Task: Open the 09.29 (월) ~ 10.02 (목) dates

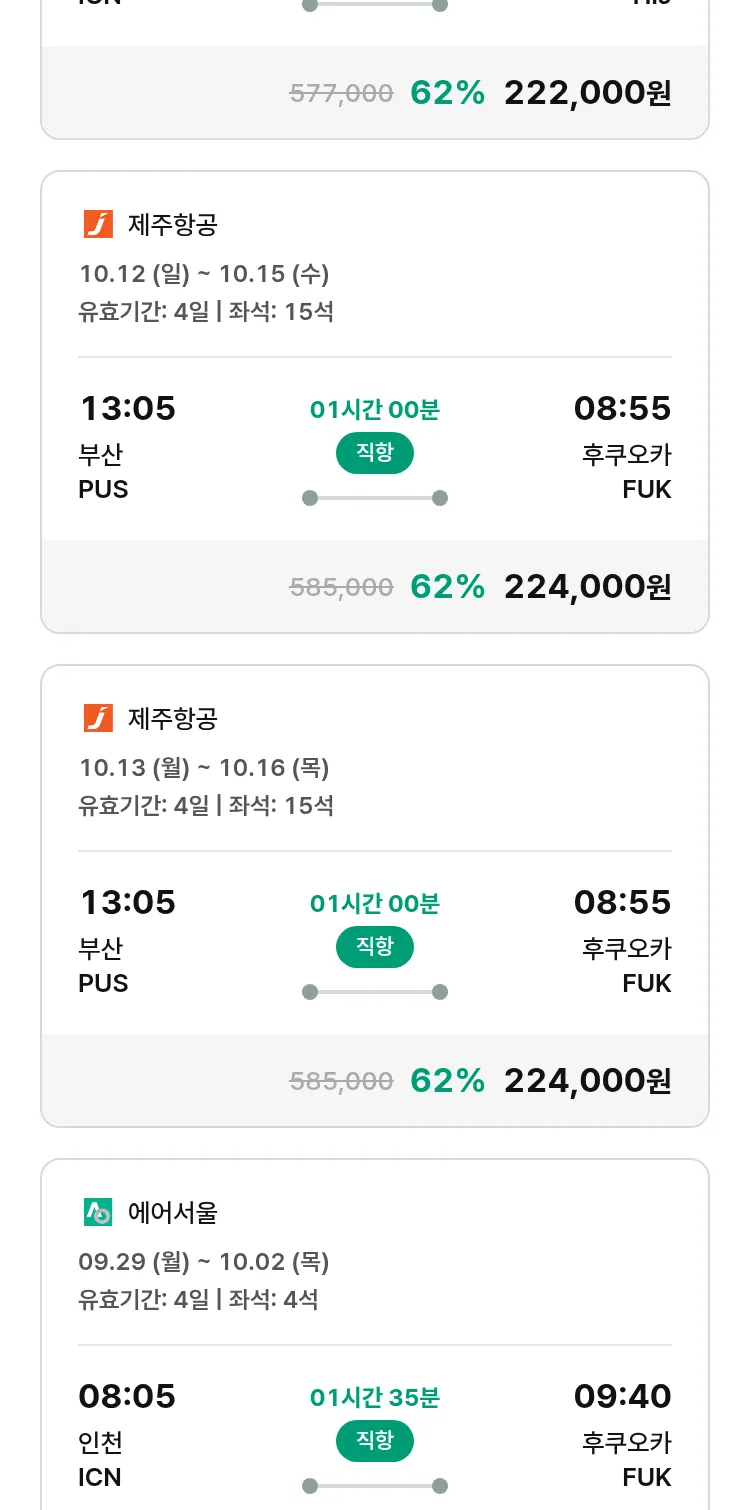Action: [x=204, y=1261]
